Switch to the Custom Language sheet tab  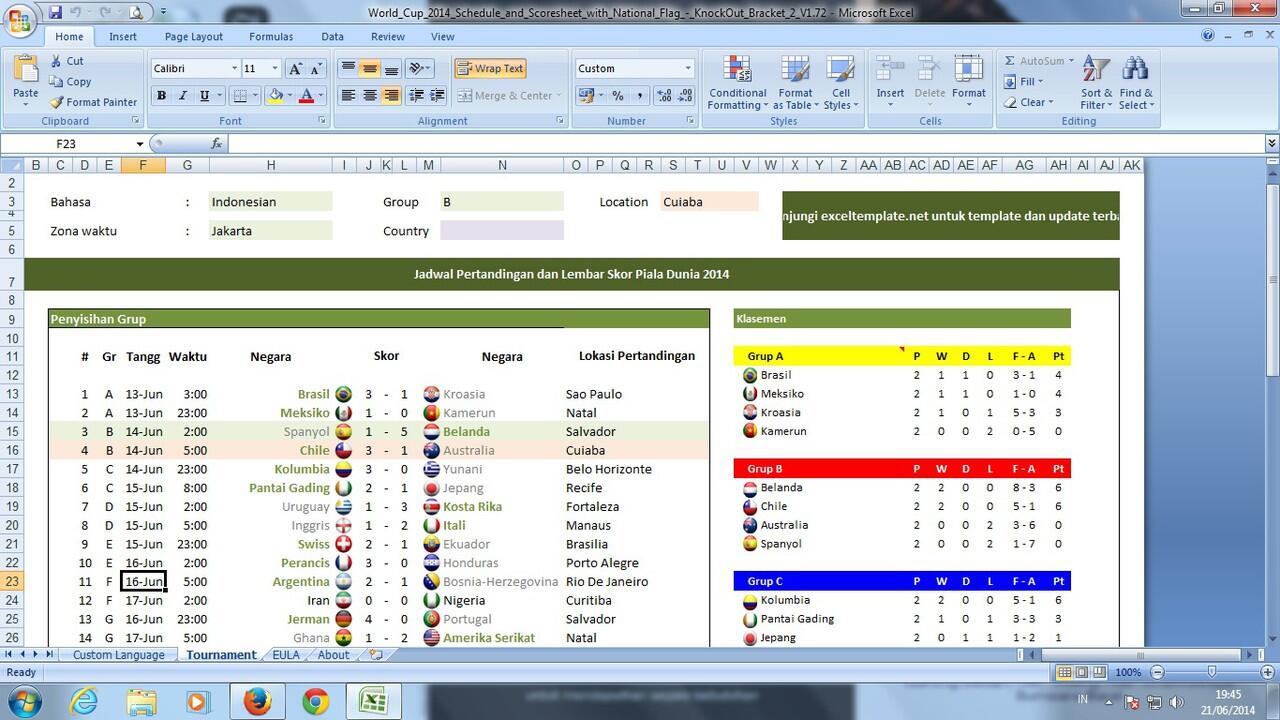tap(118, 655)
